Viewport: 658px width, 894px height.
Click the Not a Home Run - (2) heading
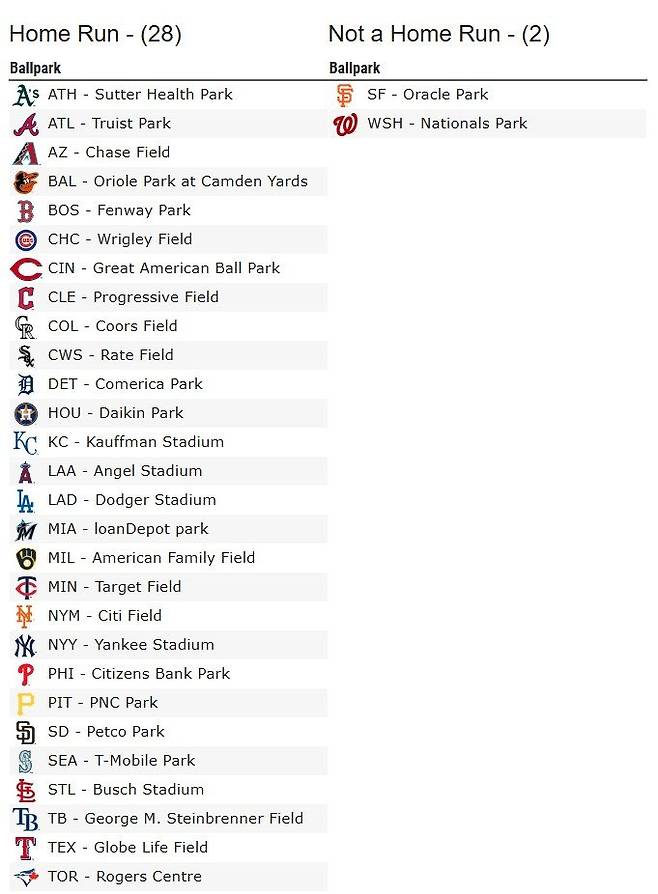tap(438, 34)
